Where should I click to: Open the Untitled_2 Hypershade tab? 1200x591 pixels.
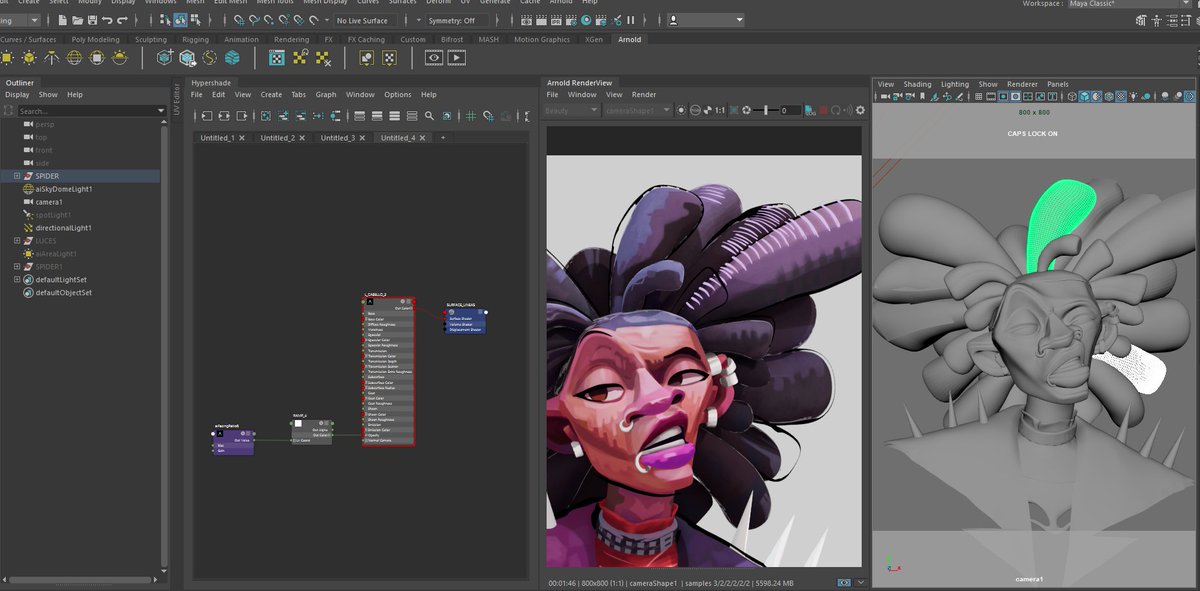click(277, 137)
